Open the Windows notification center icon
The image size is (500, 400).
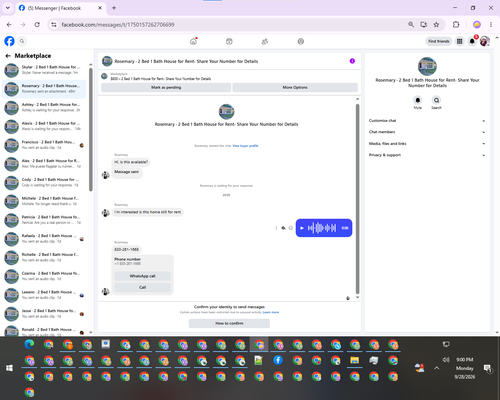488,368
